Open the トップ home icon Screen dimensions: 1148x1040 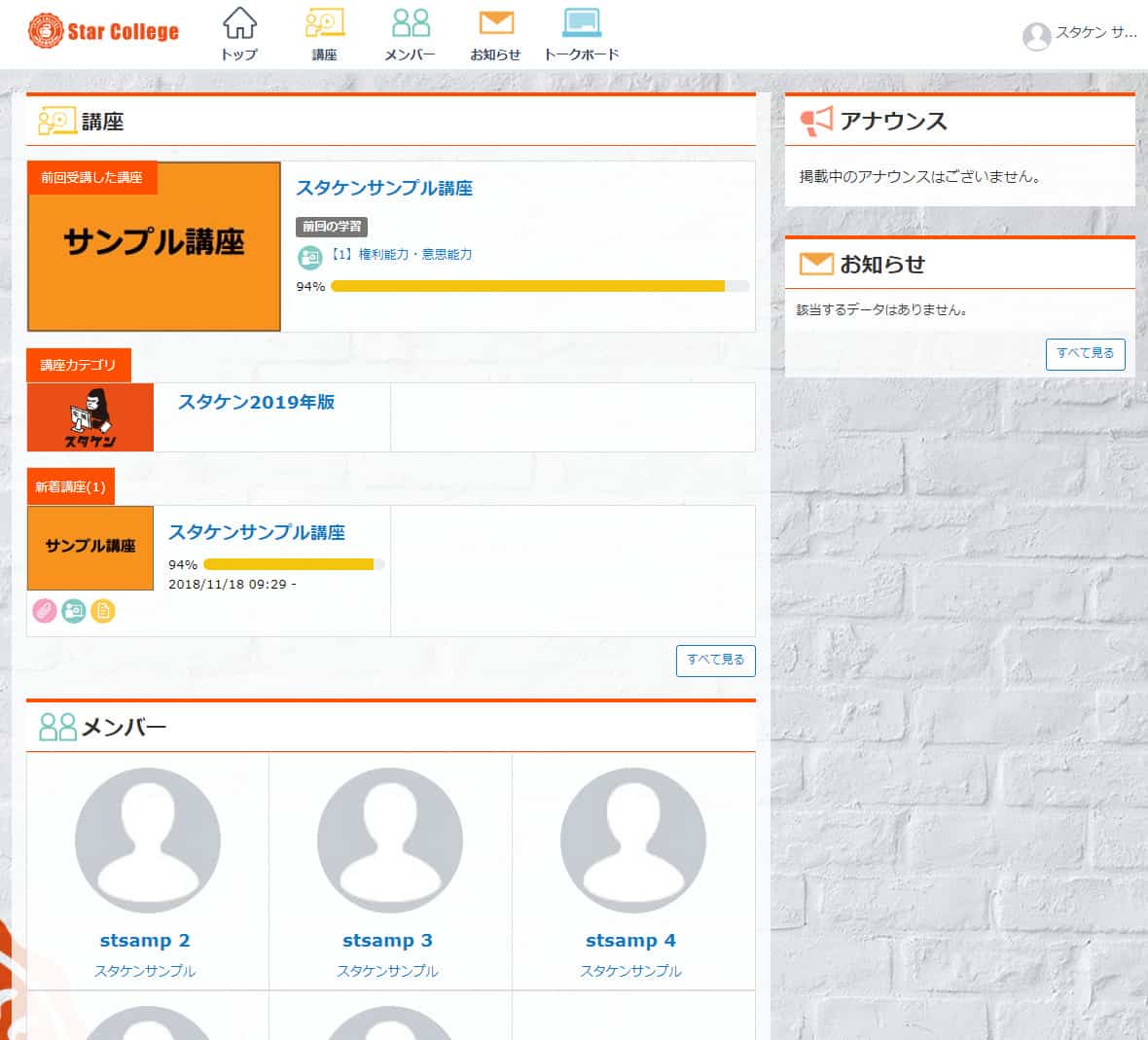point(239,22)
